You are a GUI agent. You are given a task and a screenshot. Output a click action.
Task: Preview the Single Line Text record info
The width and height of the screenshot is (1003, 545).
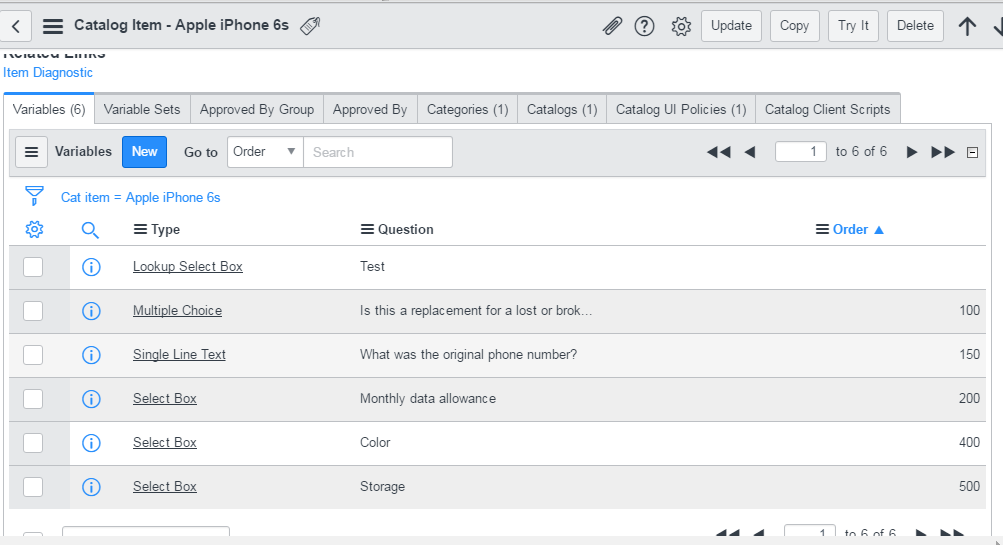point(91,355)
